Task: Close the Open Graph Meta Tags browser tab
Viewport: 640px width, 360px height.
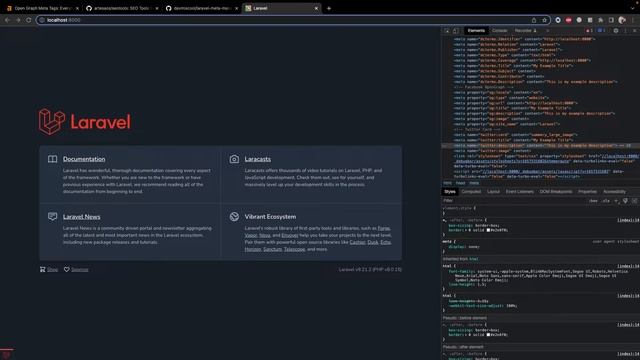Action: (77, 8)
